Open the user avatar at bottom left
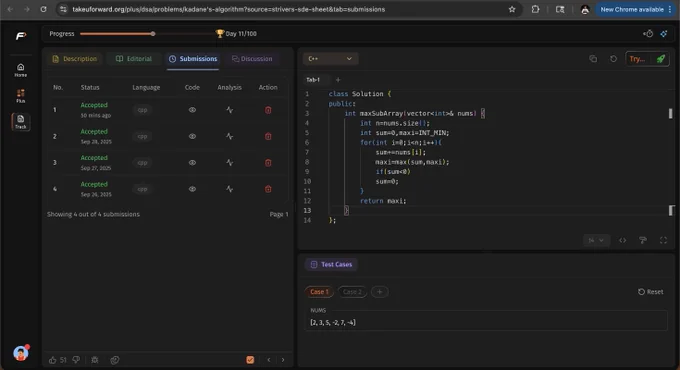Viewport: 680px width, 370px height. pyautogui.click(x=20, y=354)
